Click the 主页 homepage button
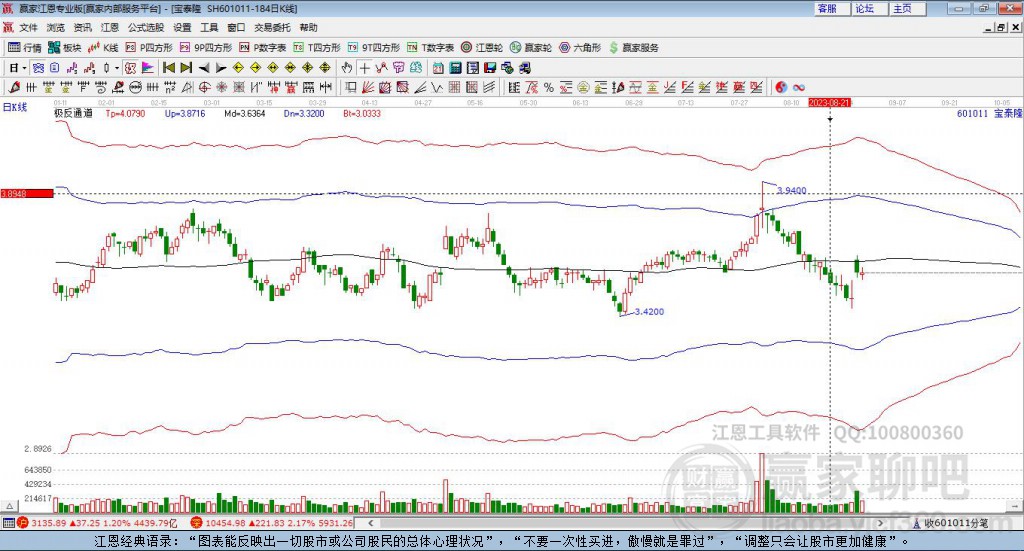Image resolution: width=1024 pixels, height=551 pixels. point(907,8)
